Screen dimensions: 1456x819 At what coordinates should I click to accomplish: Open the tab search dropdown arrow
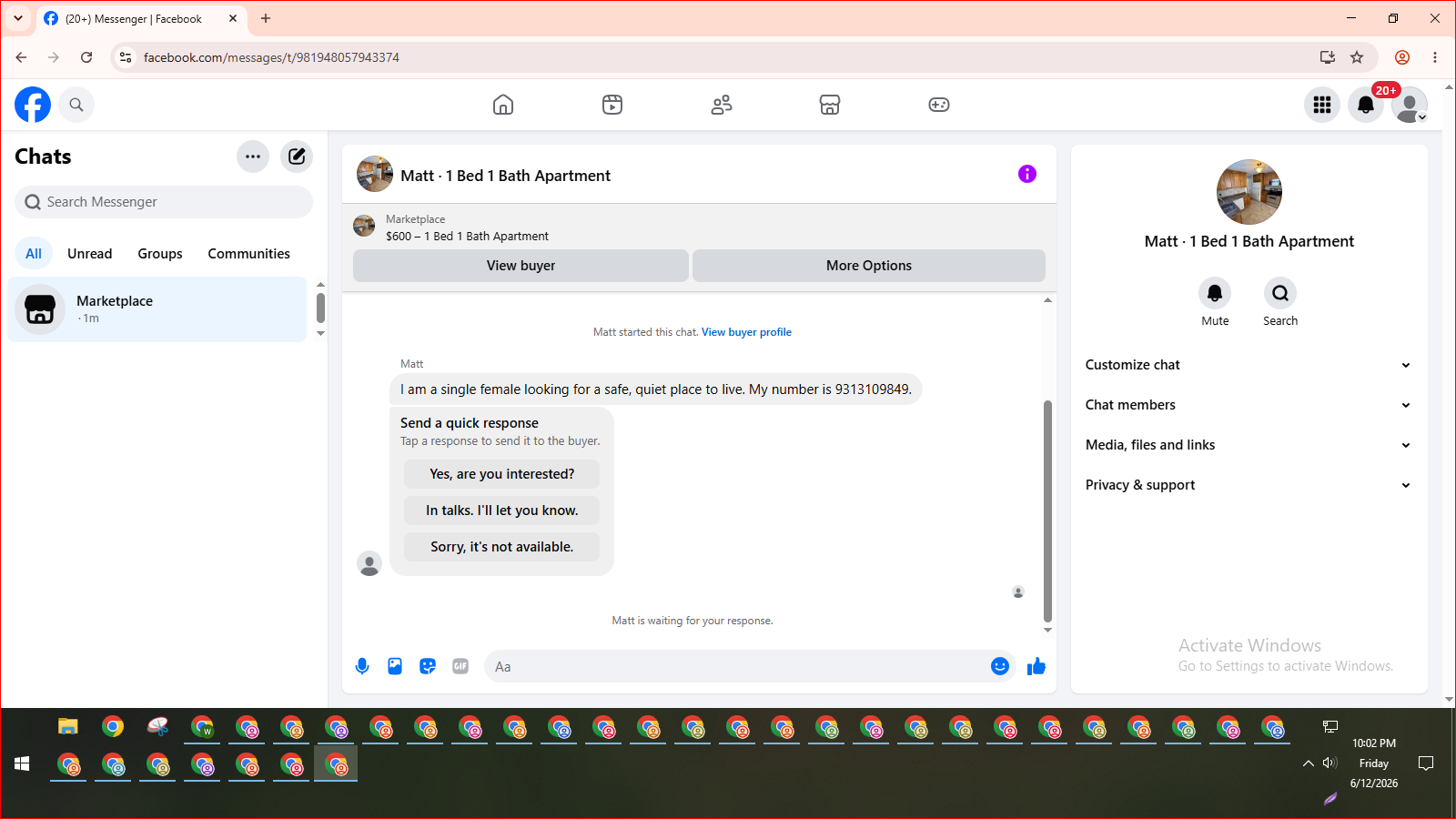click(18, 18)
